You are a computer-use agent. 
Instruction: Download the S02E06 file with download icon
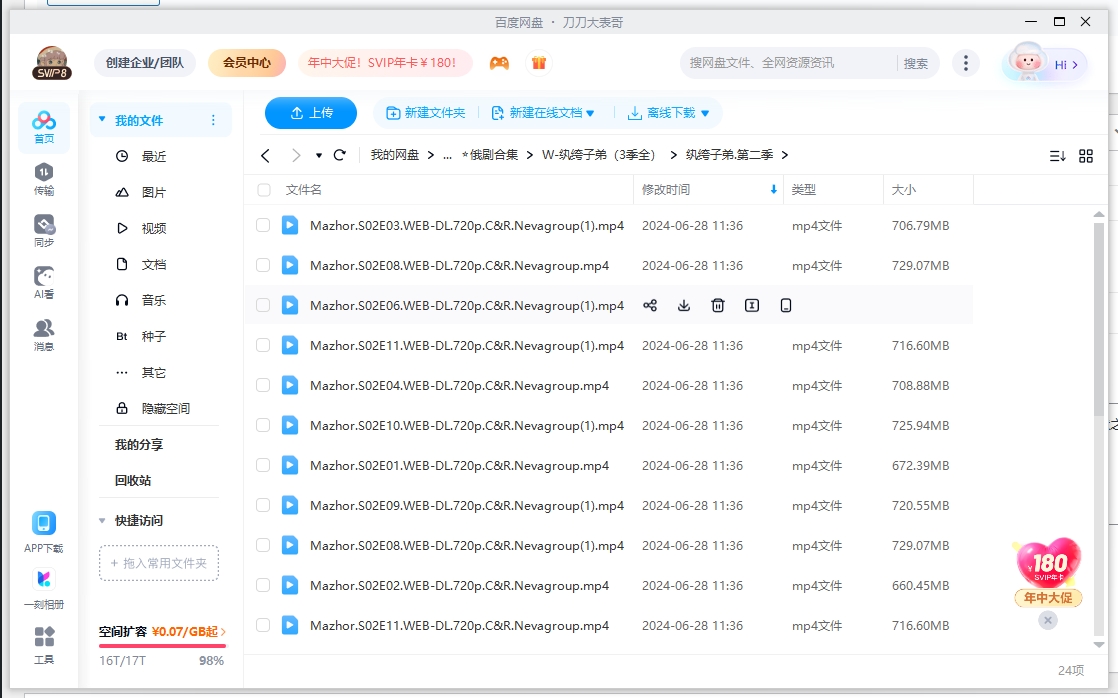coord(684,305)
